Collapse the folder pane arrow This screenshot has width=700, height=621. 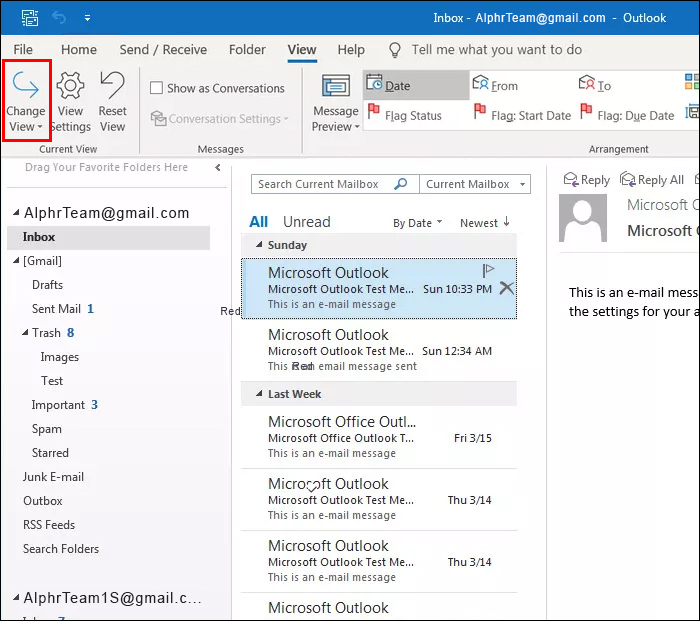click(218, 167)
